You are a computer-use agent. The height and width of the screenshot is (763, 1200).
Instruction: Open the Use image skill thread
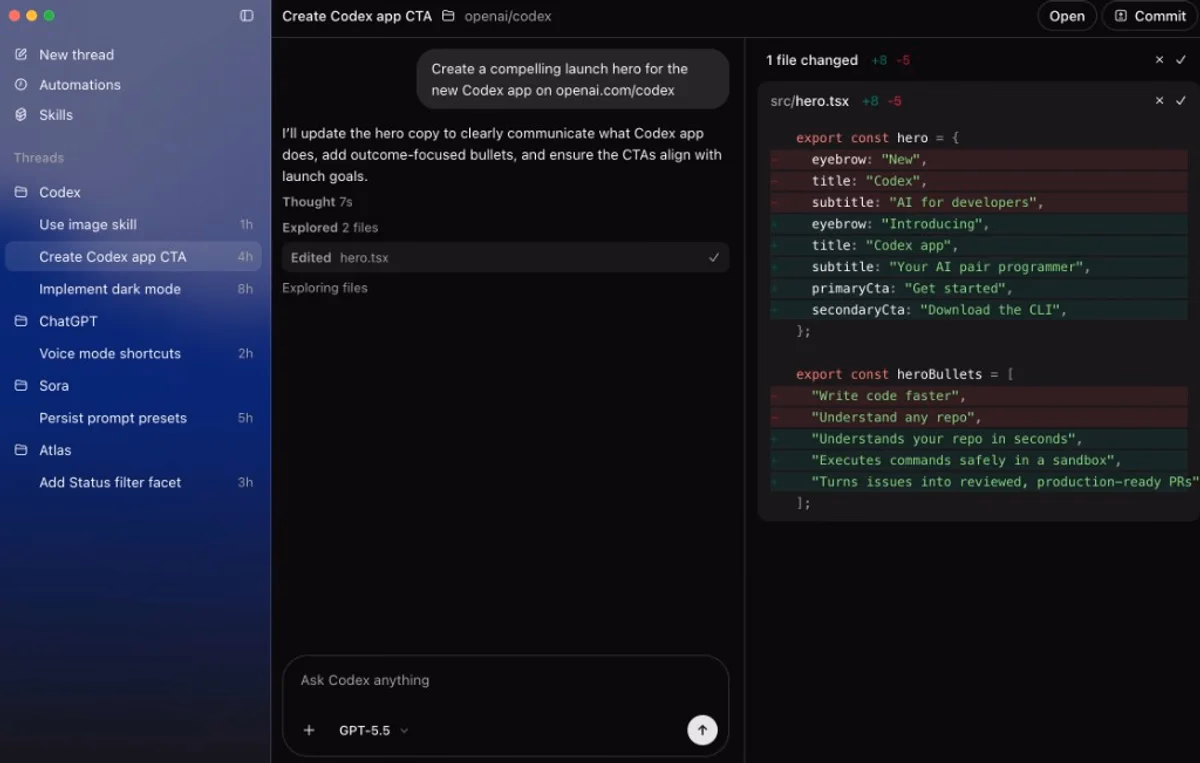pyautogui.click(x=134, y=225)
